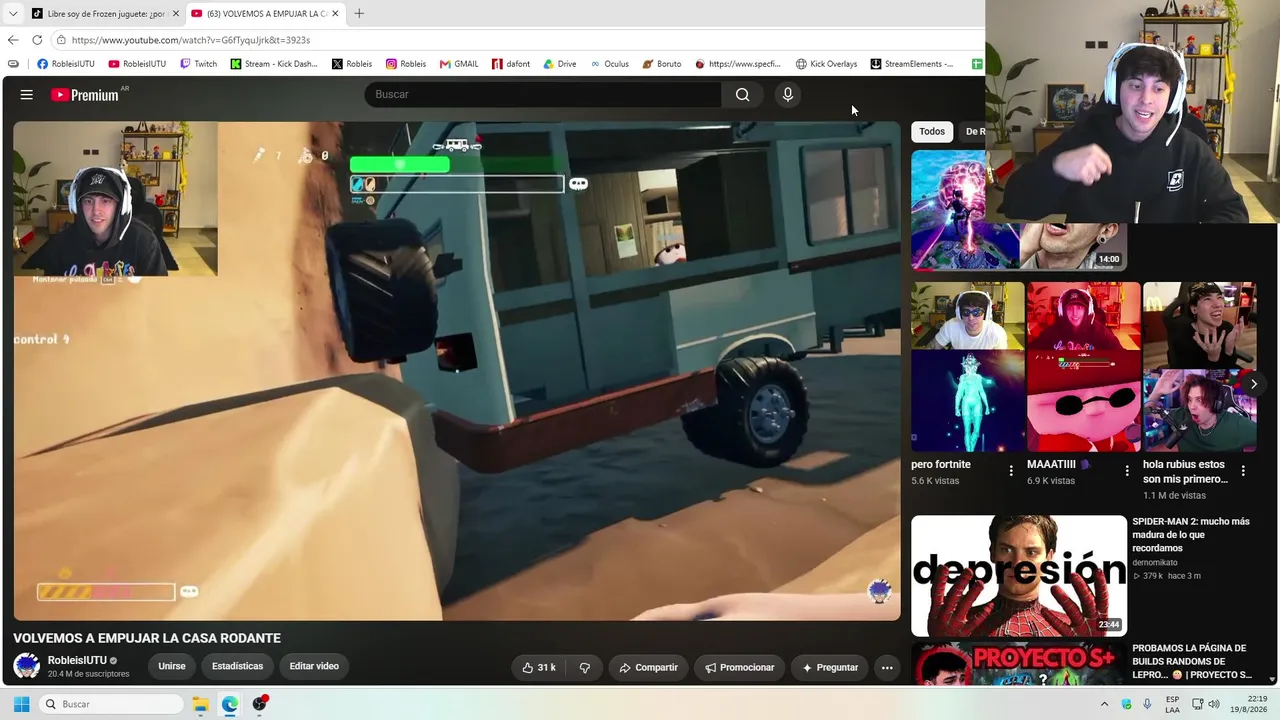Go to the YouTube Premium home logo
The height and width of the screenshot is (720, 1280).
(x=85, y=95)
